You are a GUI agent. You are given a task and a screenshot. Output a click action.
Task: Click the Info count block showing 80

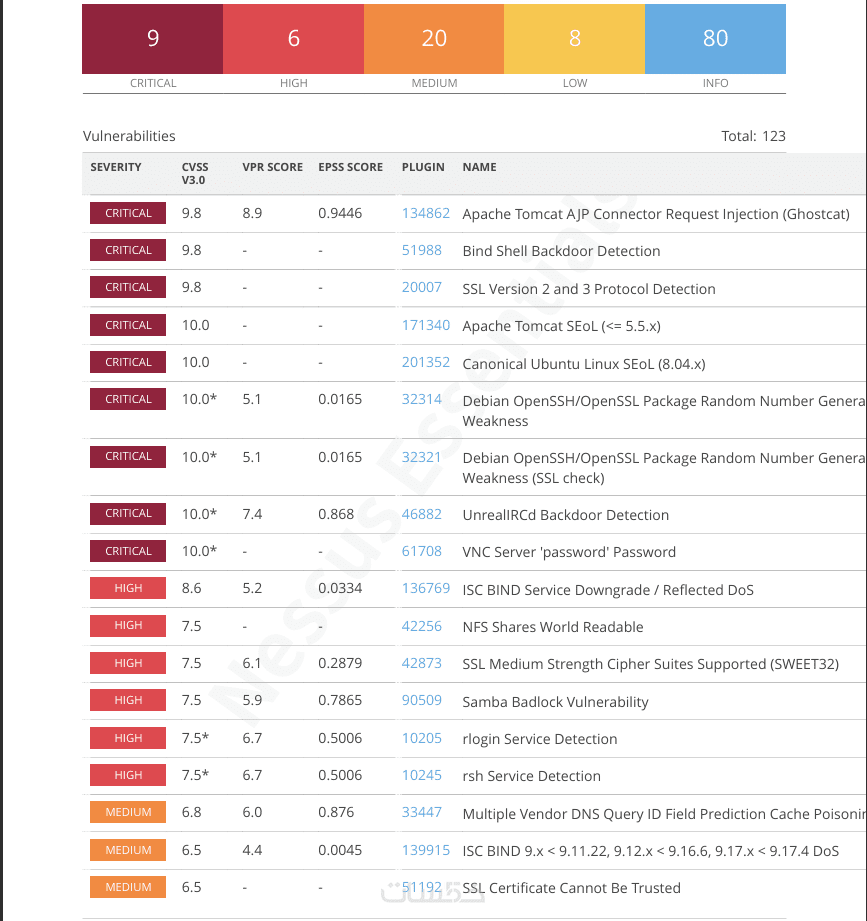point(715,39)
